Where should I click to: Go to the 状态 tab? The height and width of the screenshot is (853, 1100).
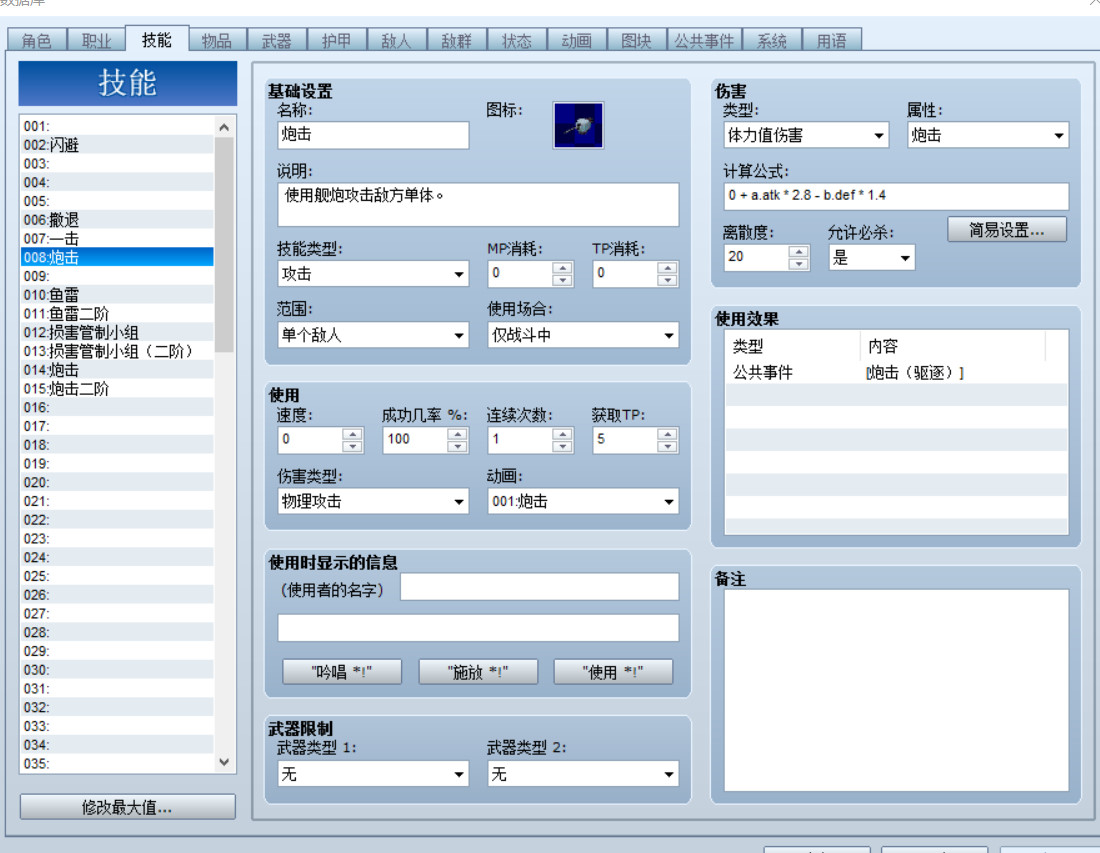516,41
